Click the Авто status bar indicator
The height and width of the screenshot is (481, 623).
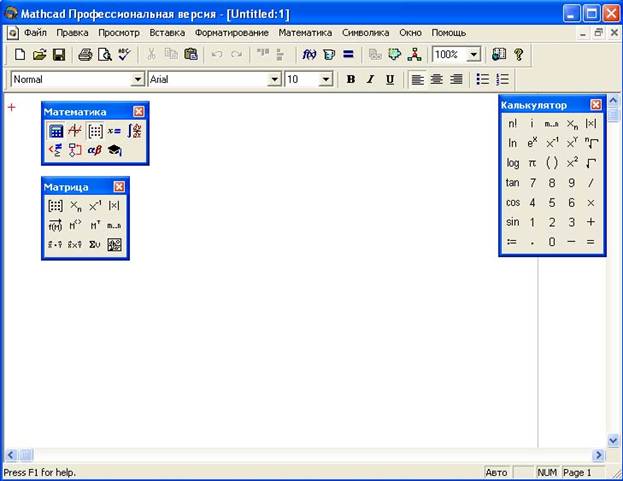(497, 473)
